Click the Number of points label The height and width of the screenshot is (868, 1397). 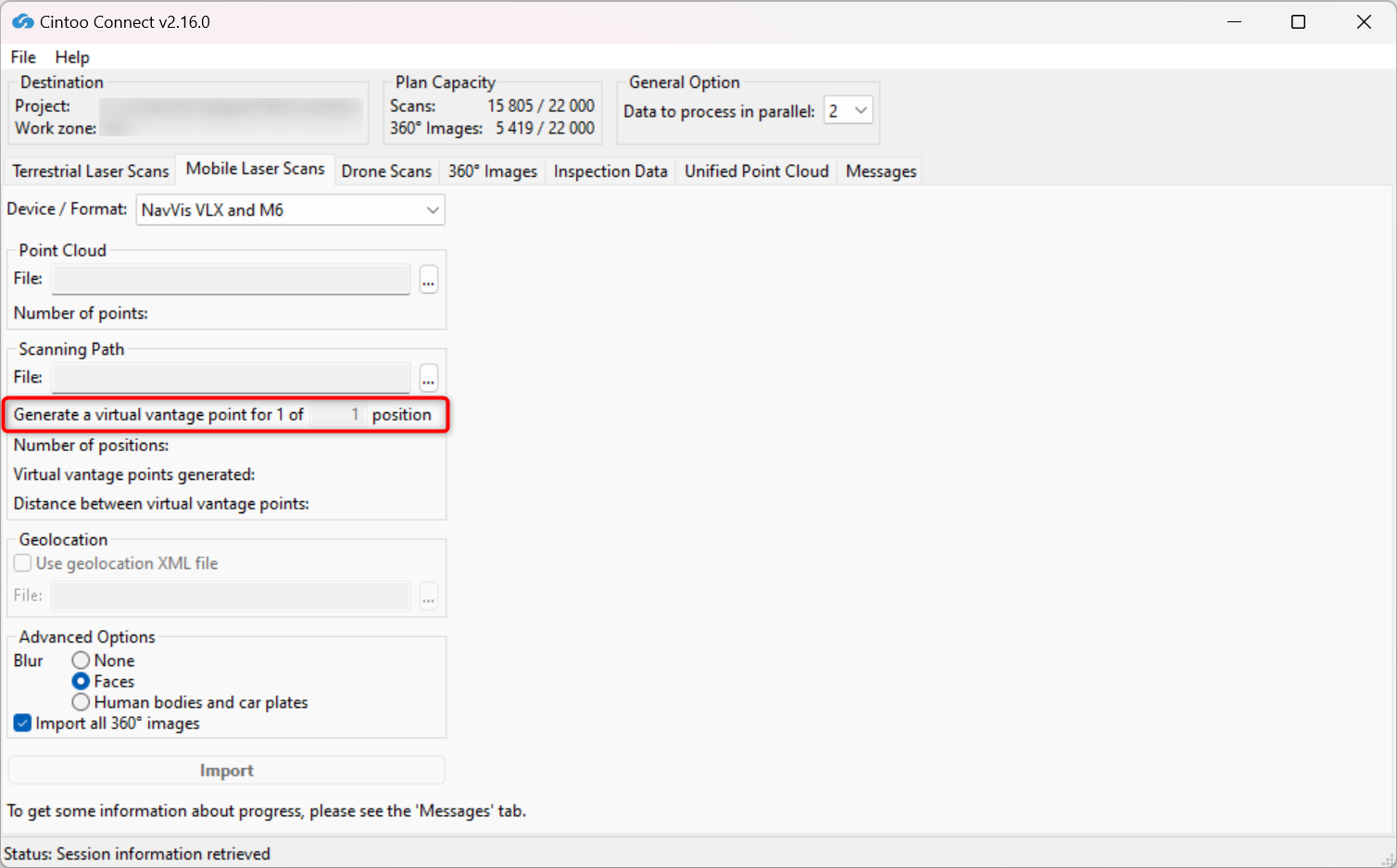pos(81,313)
